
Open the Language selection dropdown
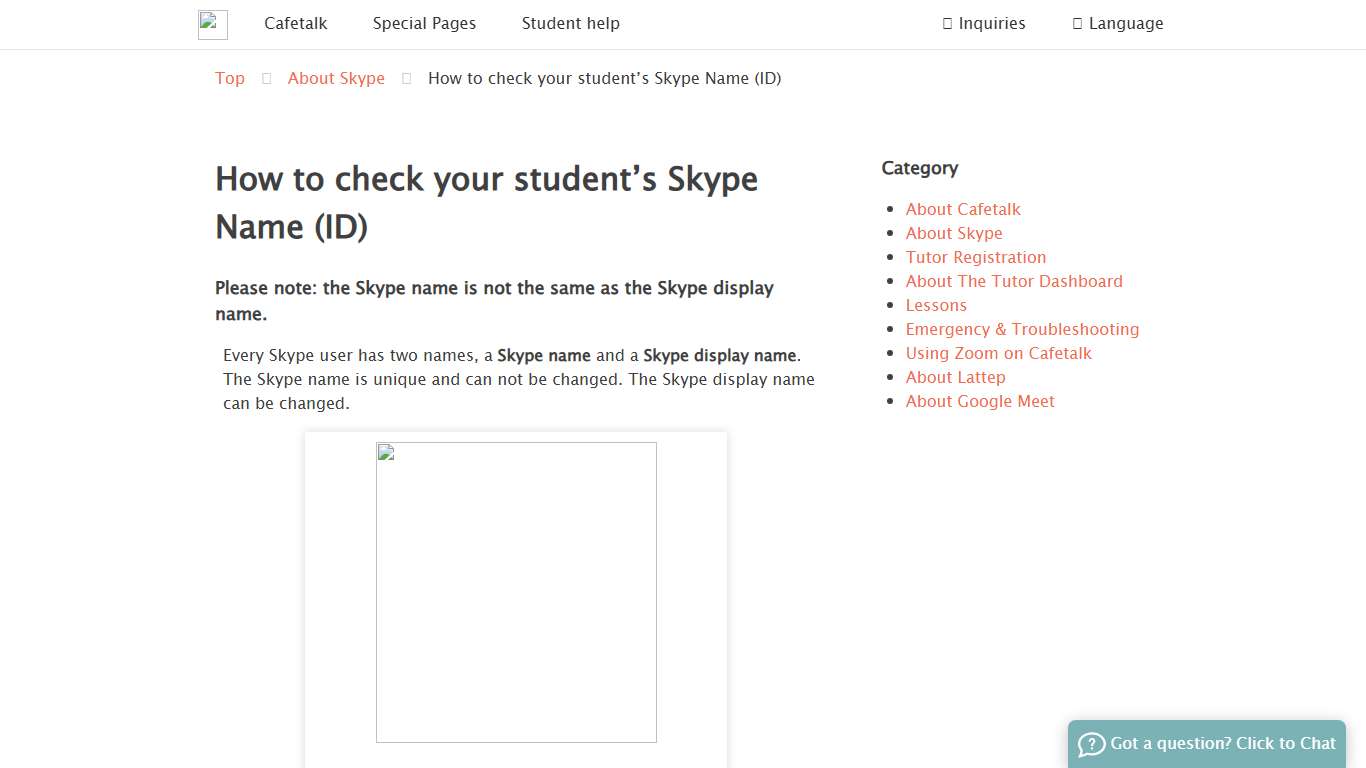pyautogui.click(x=1118, y=23)
